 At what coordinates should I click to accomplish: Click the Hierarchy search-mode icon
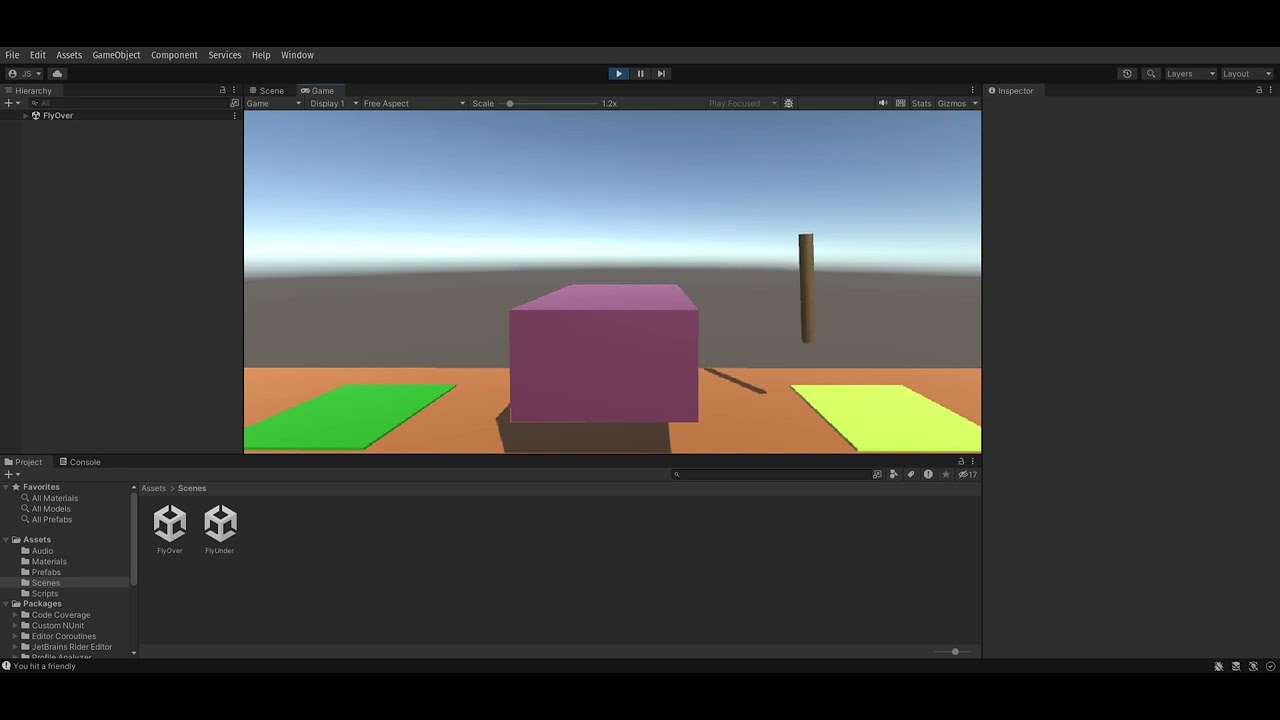click(235, 103)
